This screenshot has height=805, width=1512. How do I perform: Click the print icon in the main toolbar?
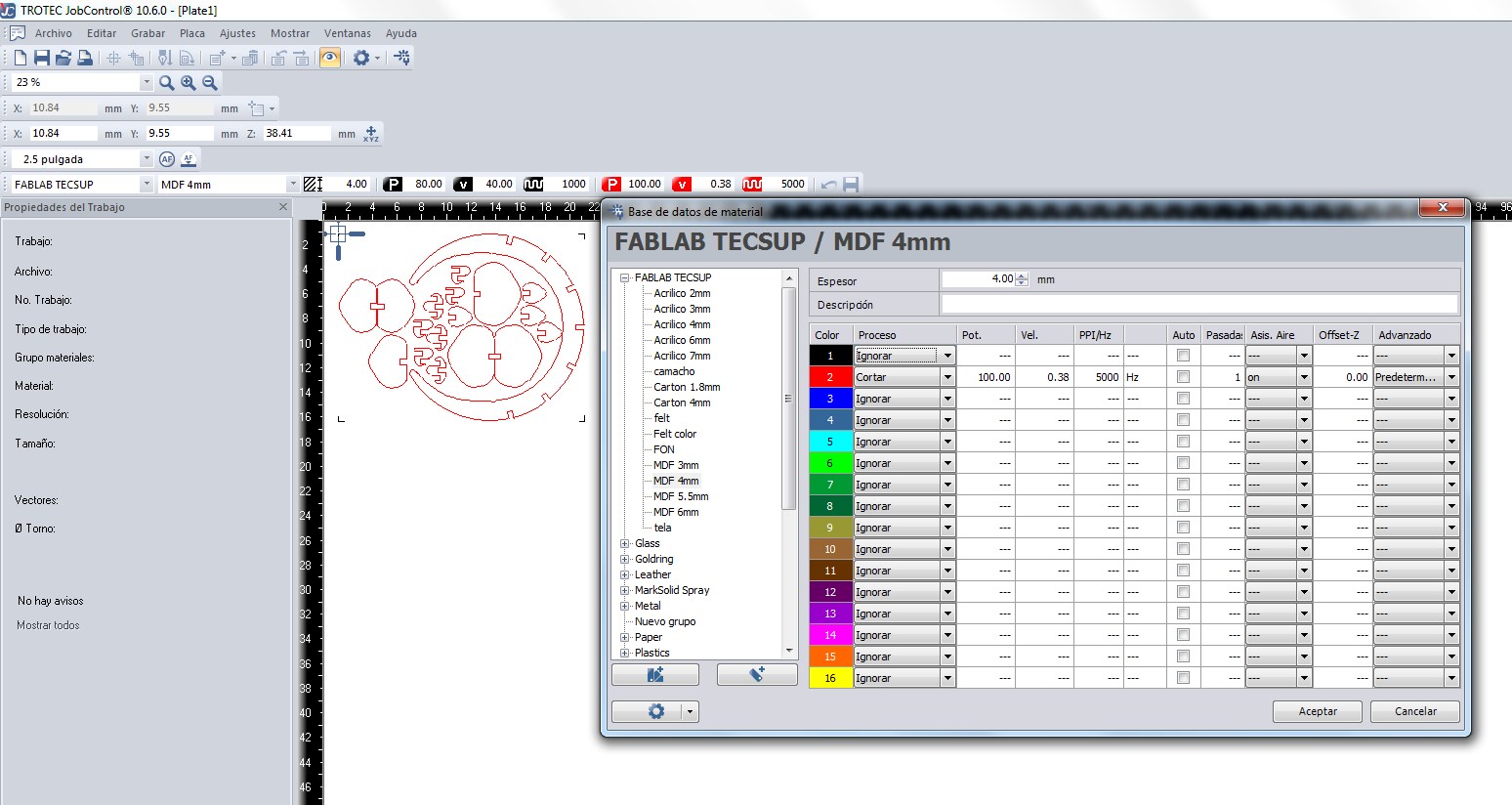pos(85,59)
